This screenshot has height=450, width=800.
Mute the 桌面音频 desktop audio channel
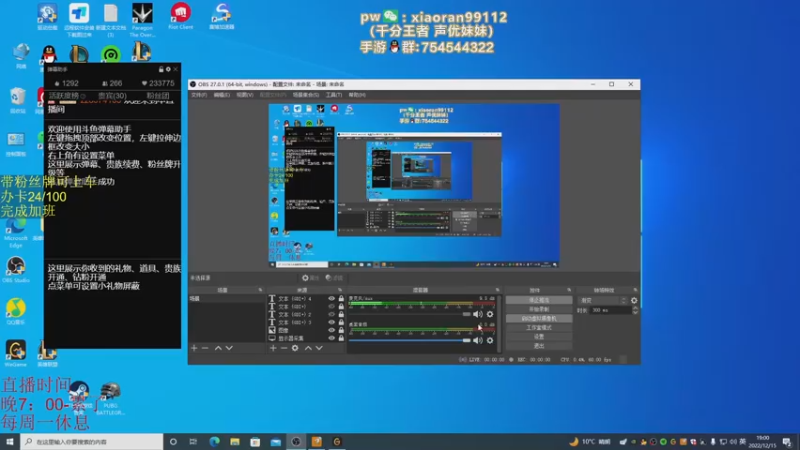(x=478, y=340)
